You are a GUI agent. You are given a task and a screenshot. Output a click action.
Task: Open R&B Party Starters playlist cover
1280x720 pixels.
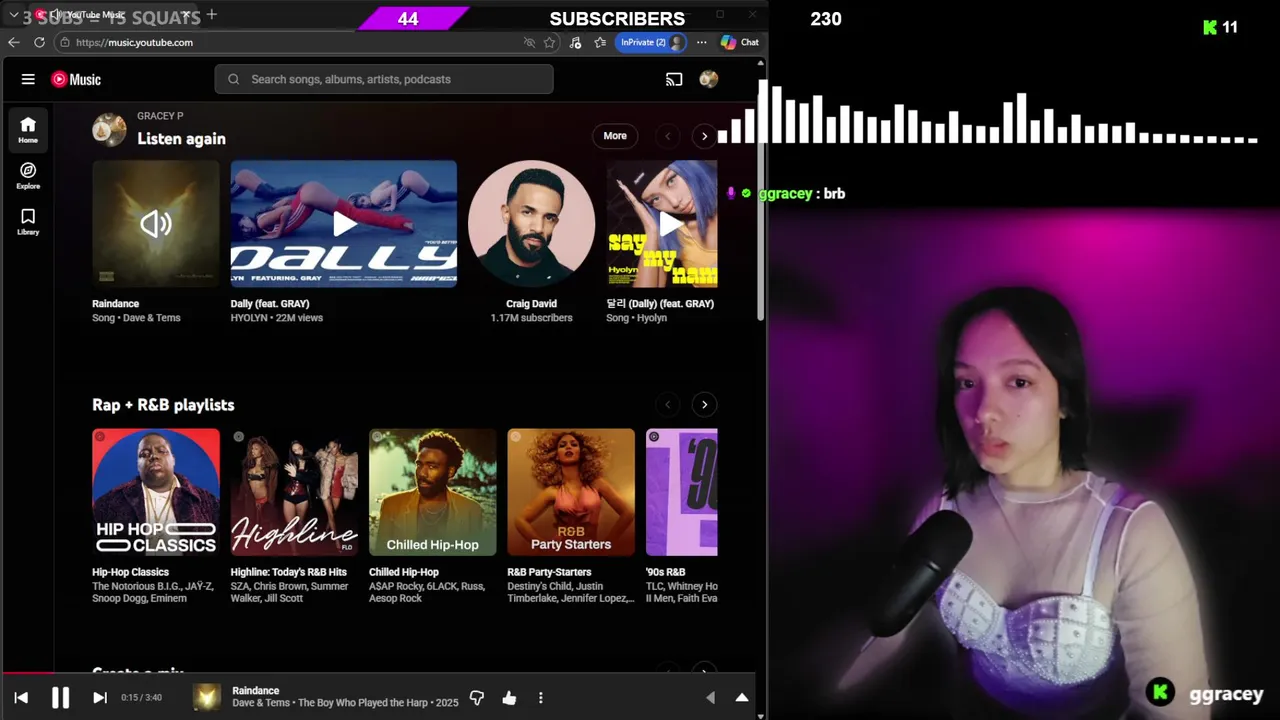pyautogui.click(x=571, y=492)
